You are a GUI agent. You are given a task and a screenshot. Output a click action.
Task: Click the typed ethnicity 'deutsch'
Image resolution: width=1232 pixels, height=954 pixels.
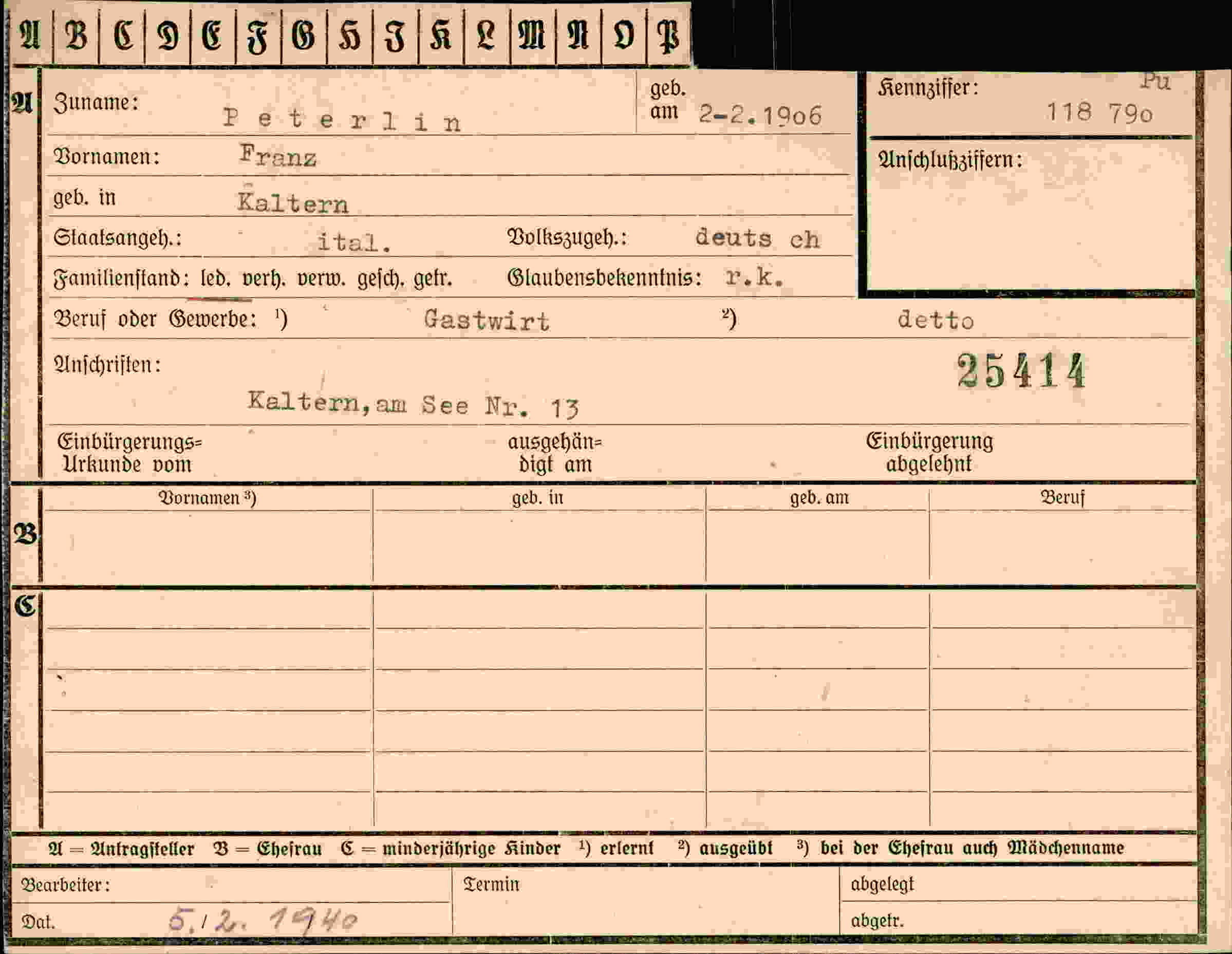click(x=757, y=238)
